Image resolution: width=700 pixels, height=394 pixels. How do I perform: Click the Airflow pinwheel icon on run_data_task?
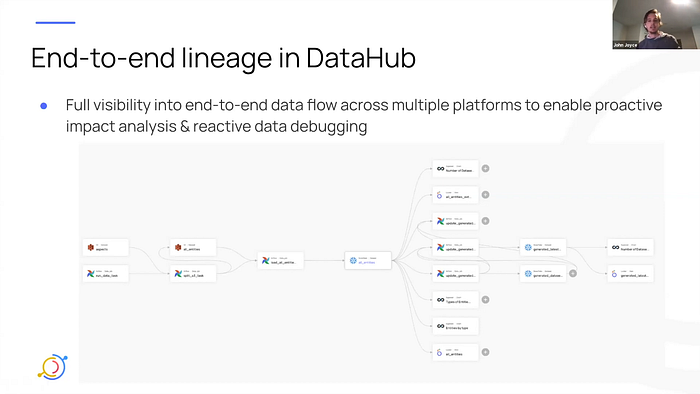tap(91, 274)
